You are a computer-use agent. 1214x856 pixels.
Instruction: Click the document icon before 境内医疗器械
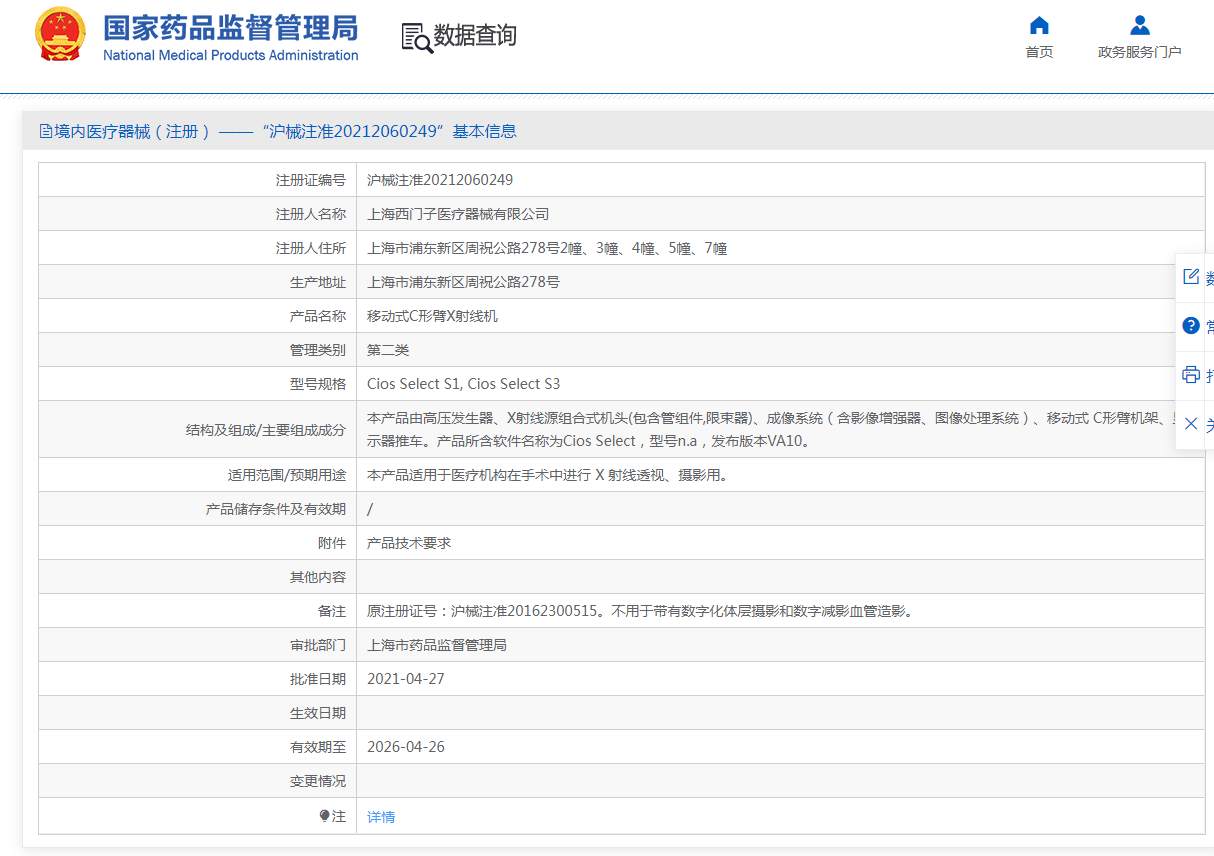45,131
